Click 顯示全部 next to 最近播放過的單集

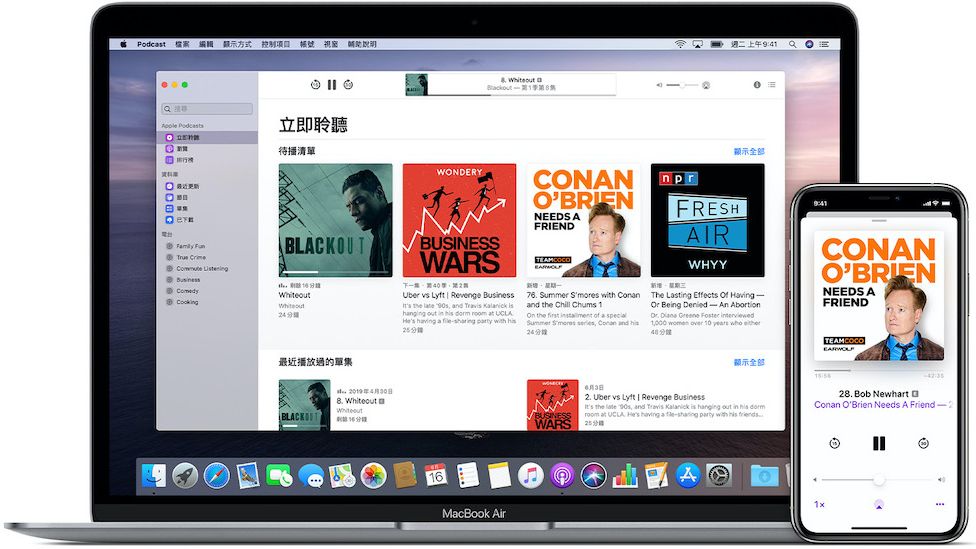(x=749, y=362)
